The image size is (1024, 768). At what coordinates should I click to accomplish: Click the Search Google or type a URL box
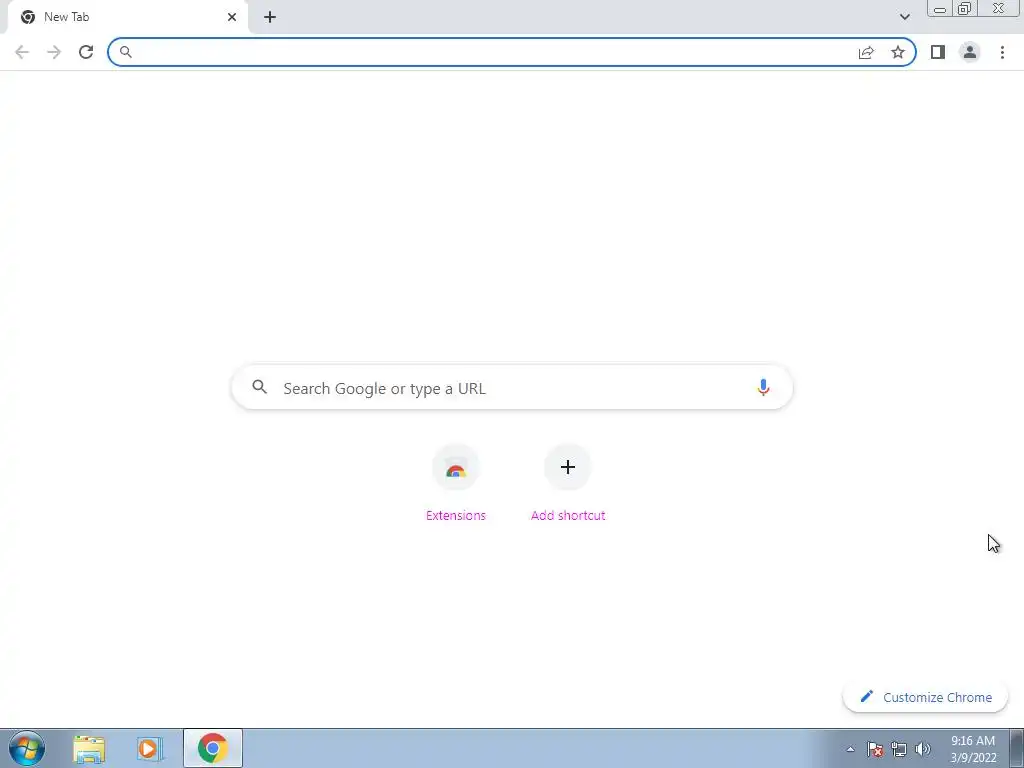coord(512,388)
